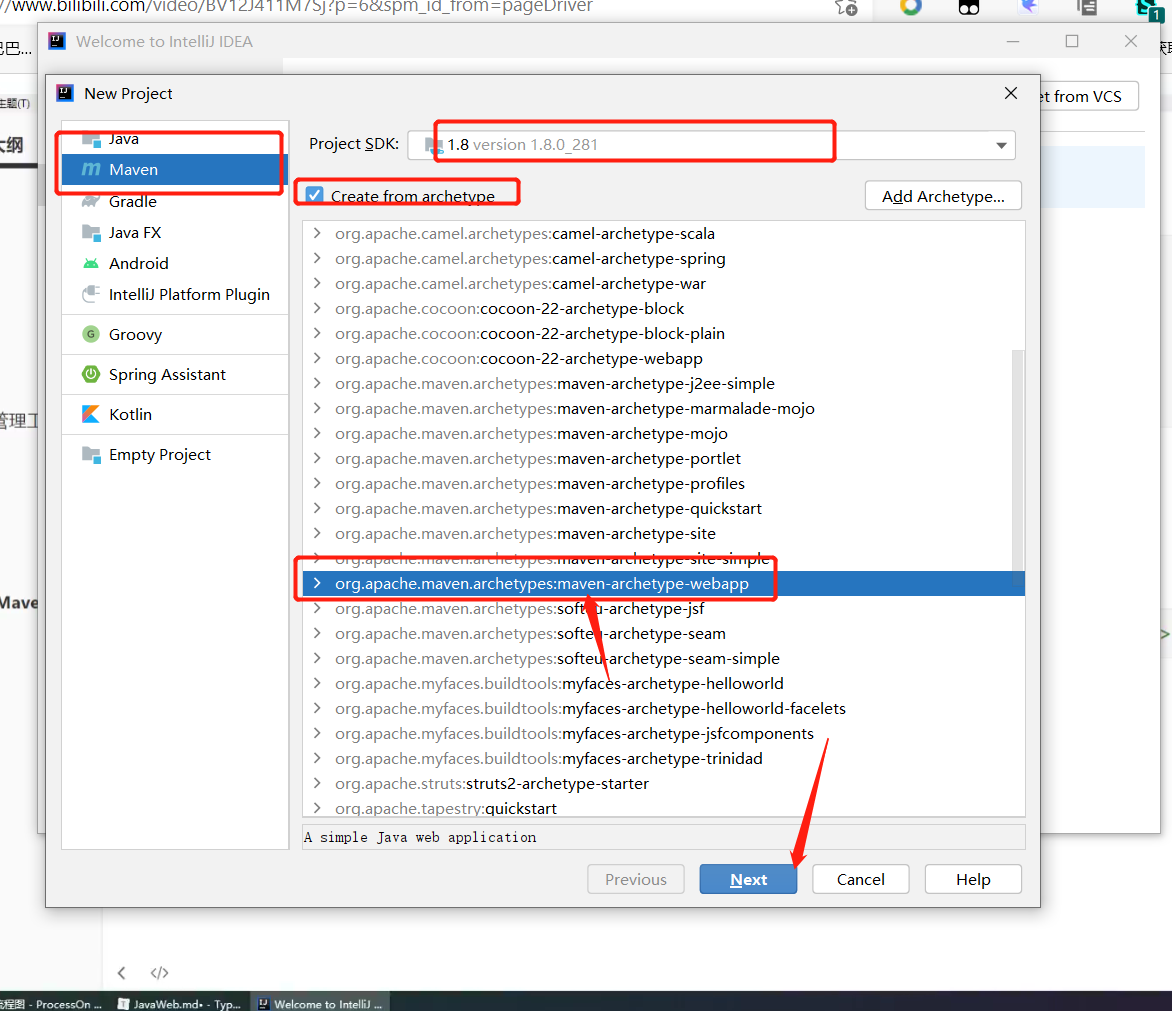Viewport: 1172px width, 1011px height.
Task: Select Gradle project type
Action: (x=175, y=201)
